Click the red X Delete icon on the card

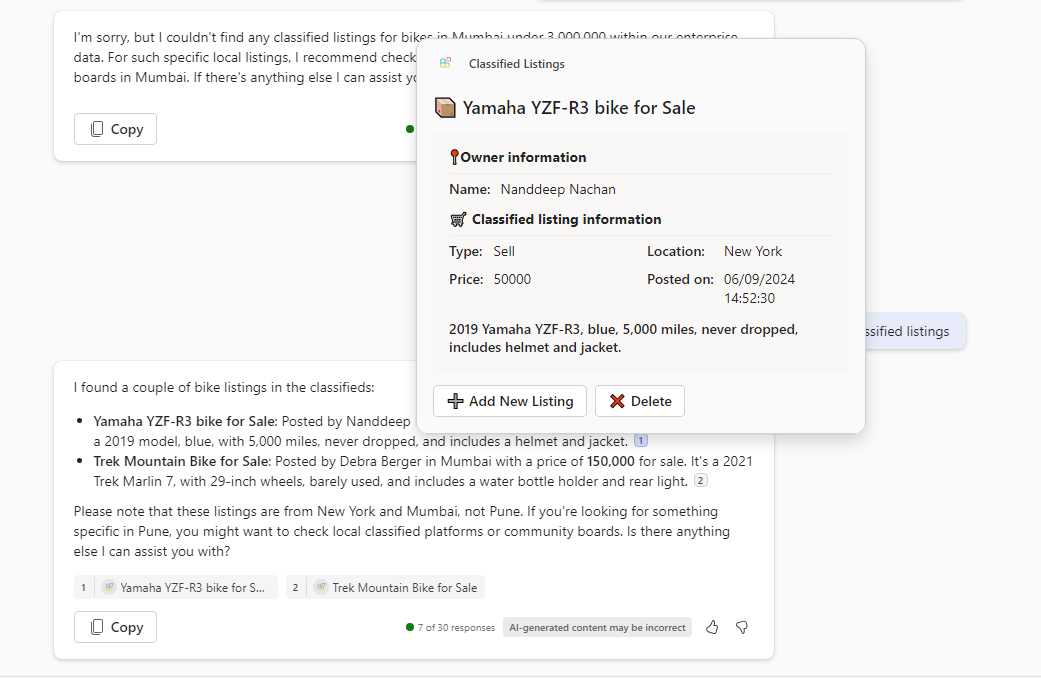coord(618,401)
